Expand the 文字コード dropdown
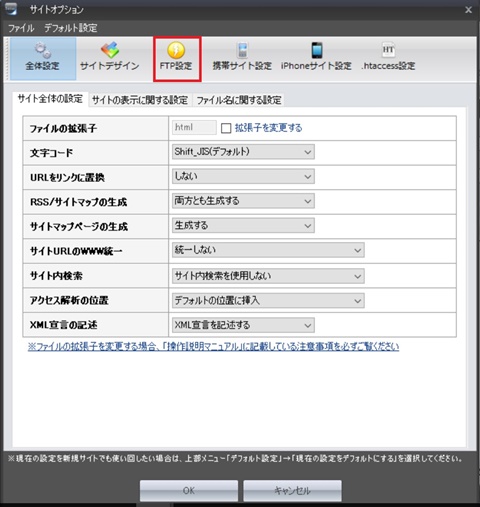This screenshot has width=480, height=507. point(243,152)
